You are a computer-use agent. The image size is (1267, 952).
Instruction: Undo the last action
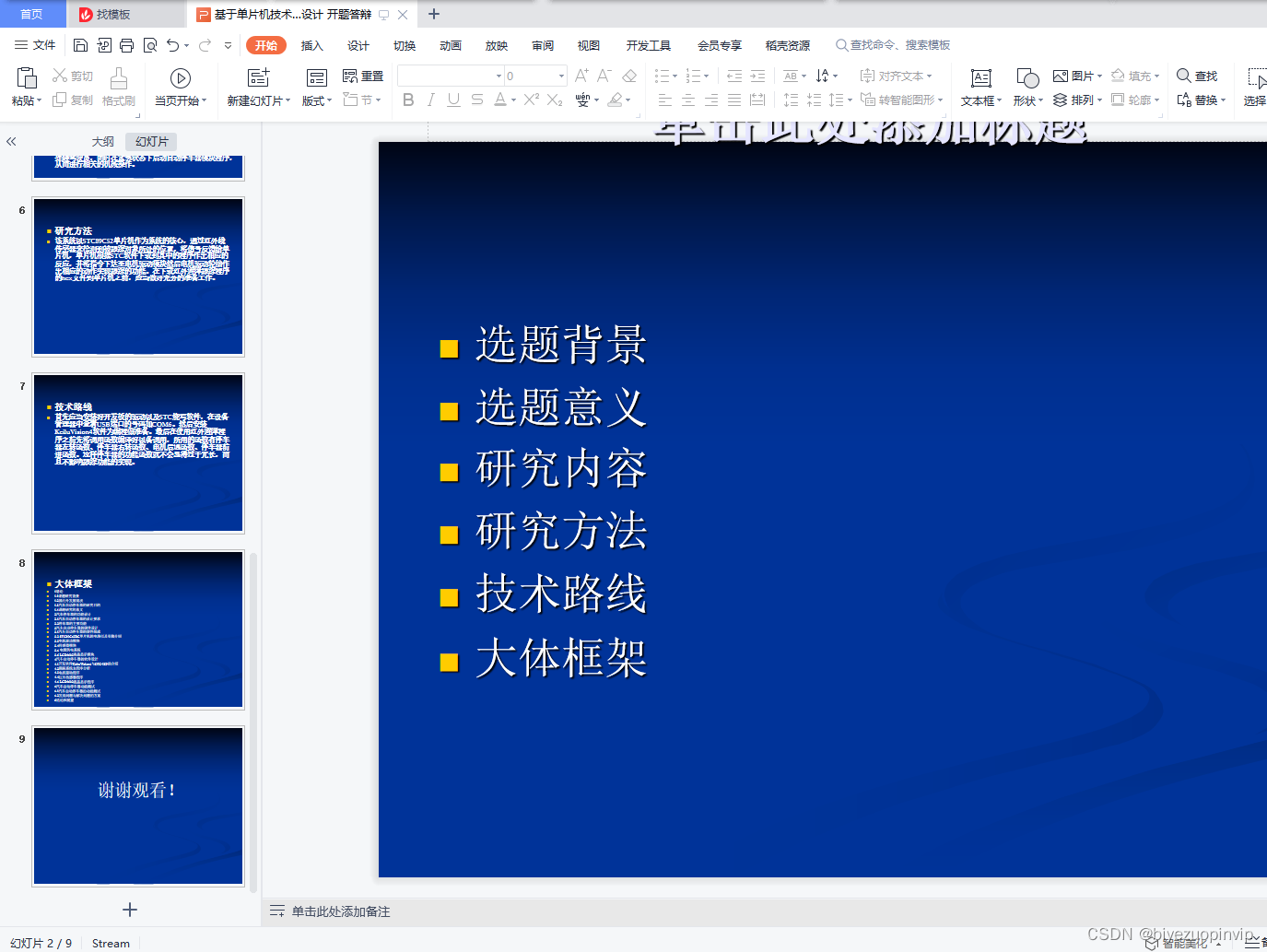(x=173, y=45)
